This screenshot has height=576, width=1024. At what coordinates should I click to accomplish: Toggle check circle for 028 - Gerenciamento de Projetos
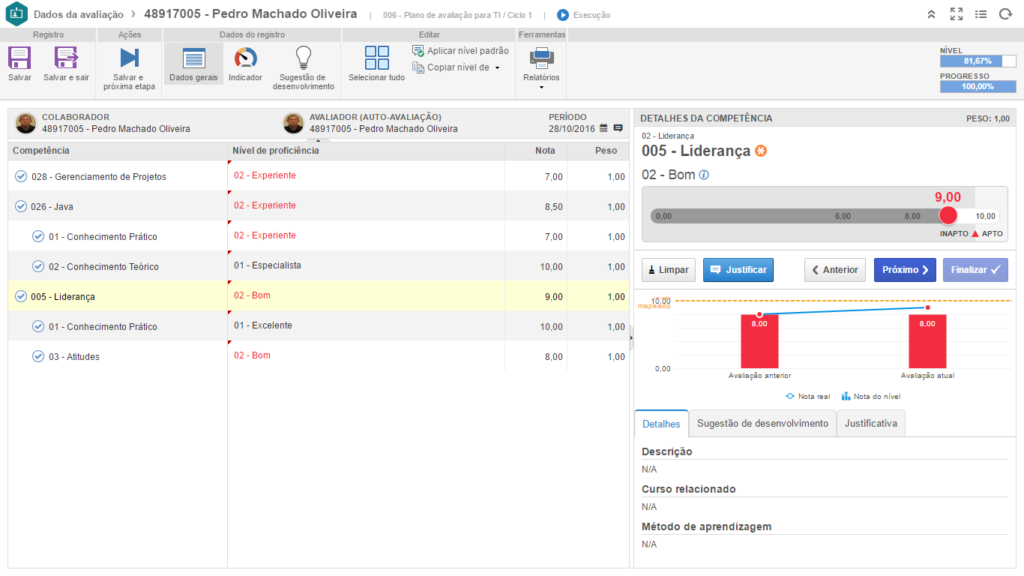pyautogui.click(x=21, y=176)
